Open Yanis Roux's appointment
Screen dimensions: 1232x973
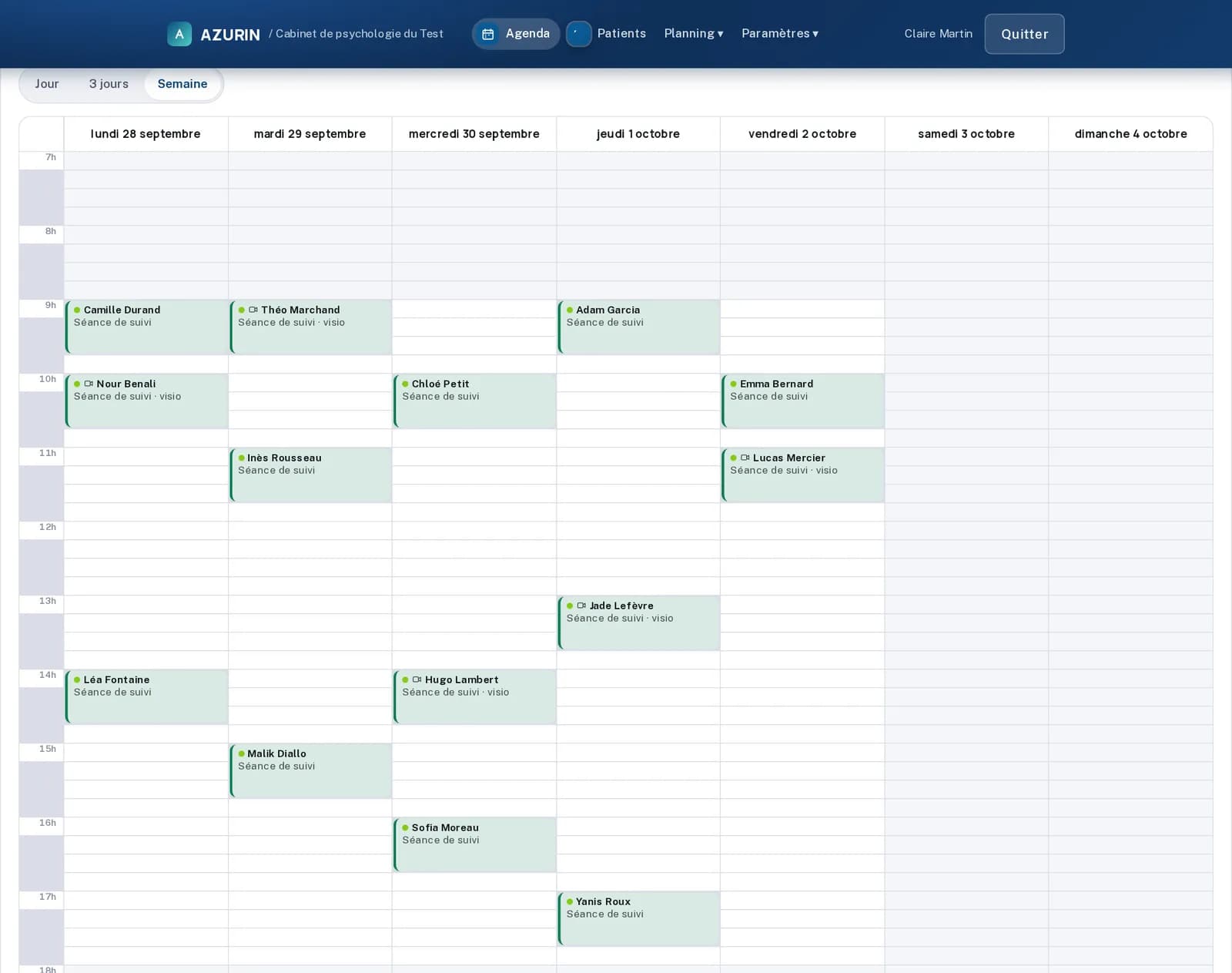(639, 918)
